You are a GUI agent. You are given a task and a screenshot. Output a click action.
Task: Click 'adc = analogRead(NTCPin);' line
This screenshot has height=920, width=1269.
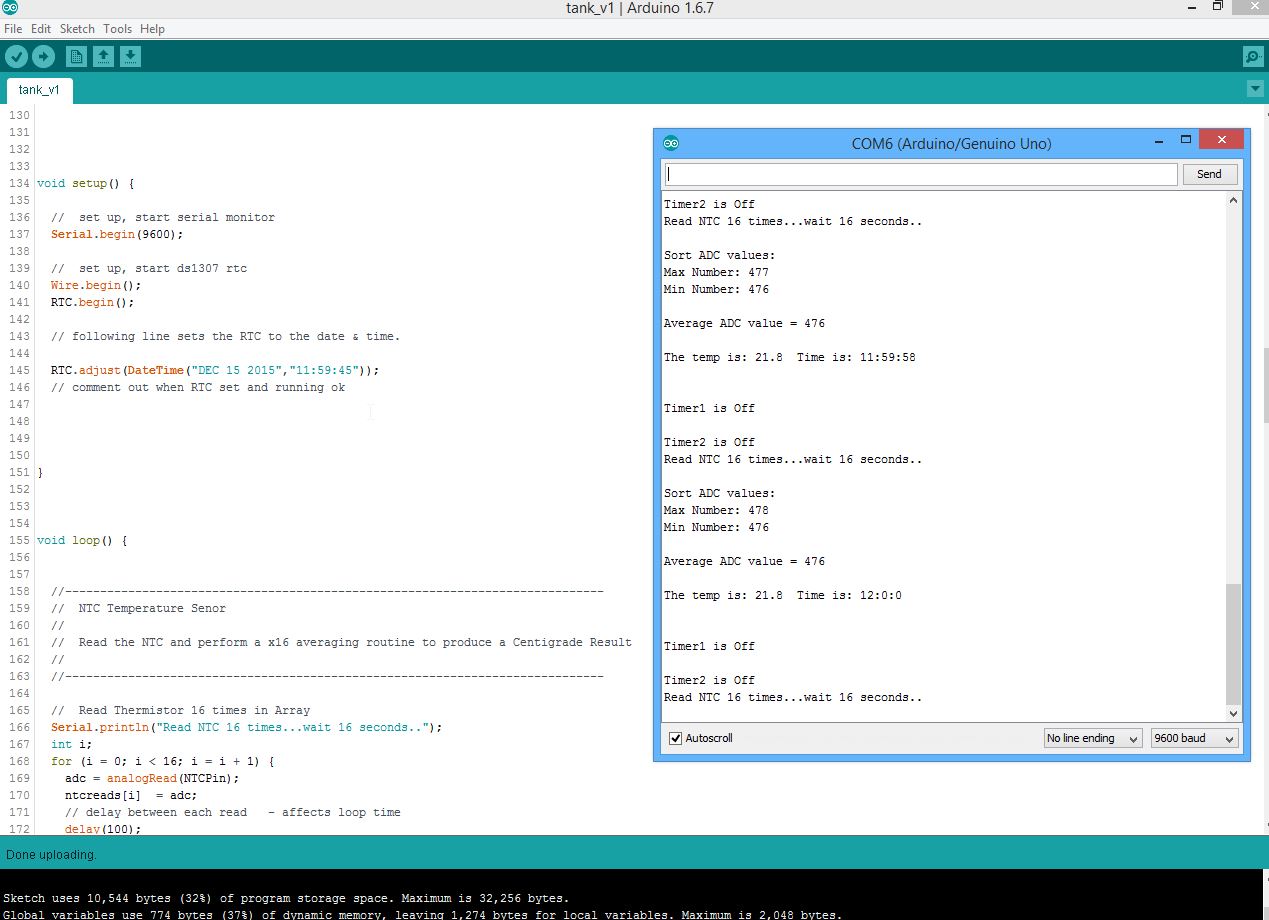point(152,778)
